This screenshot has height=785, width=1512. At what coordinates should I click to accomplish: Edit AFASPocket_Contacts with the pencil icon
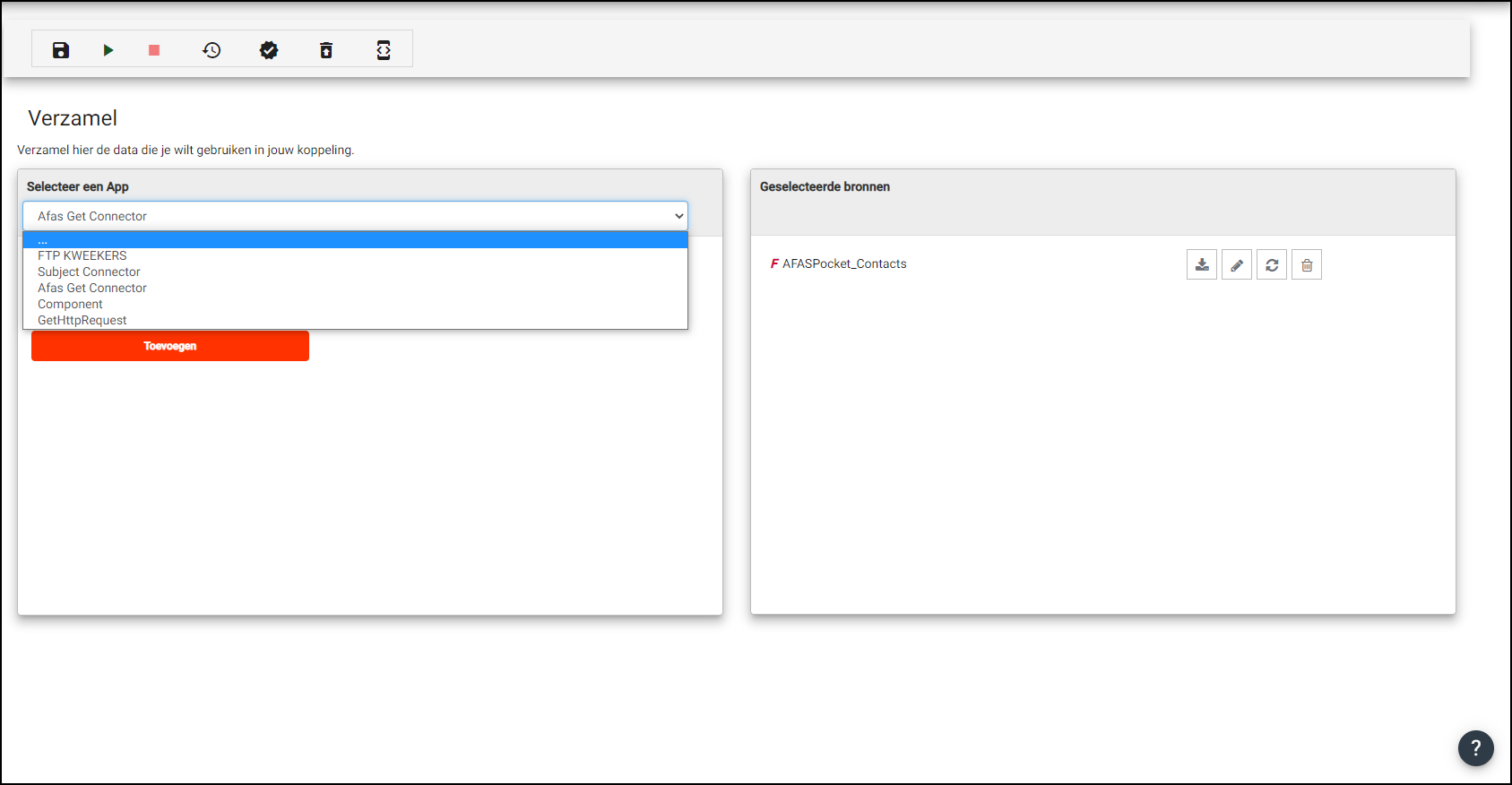tap(1237, 265)
